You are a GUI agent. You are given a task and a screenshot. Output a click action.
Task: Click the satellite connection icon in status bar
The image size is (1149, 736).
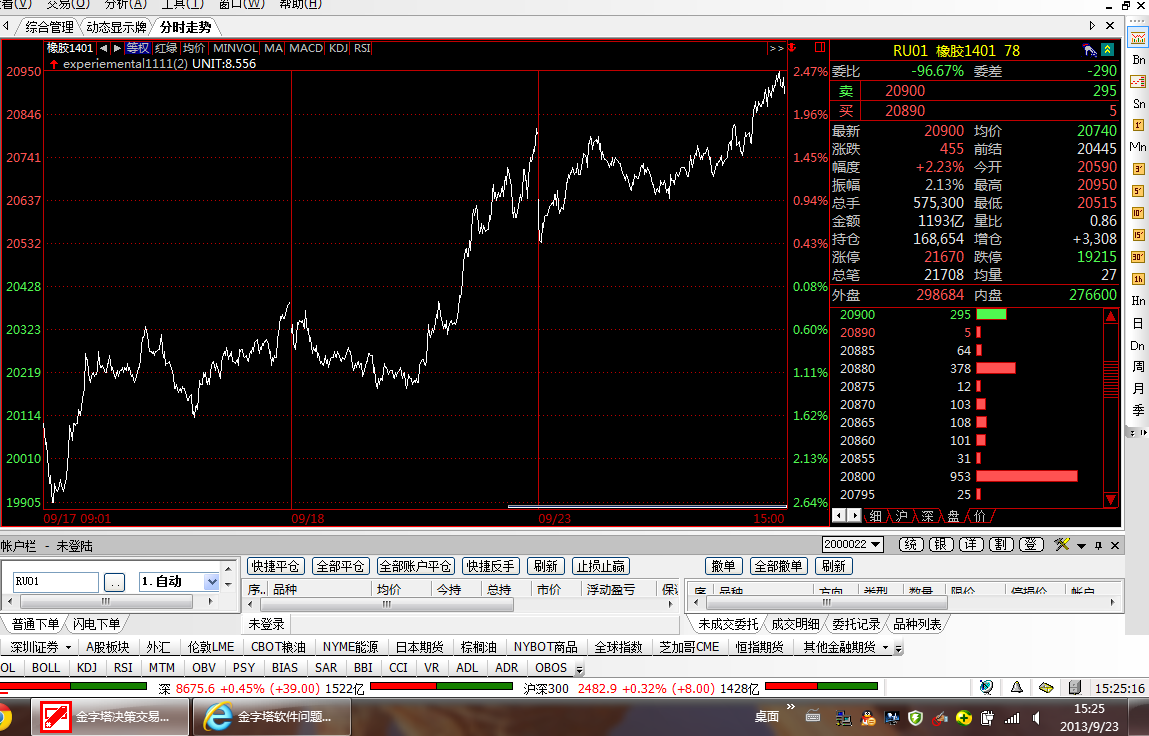(x=987, y=688)
